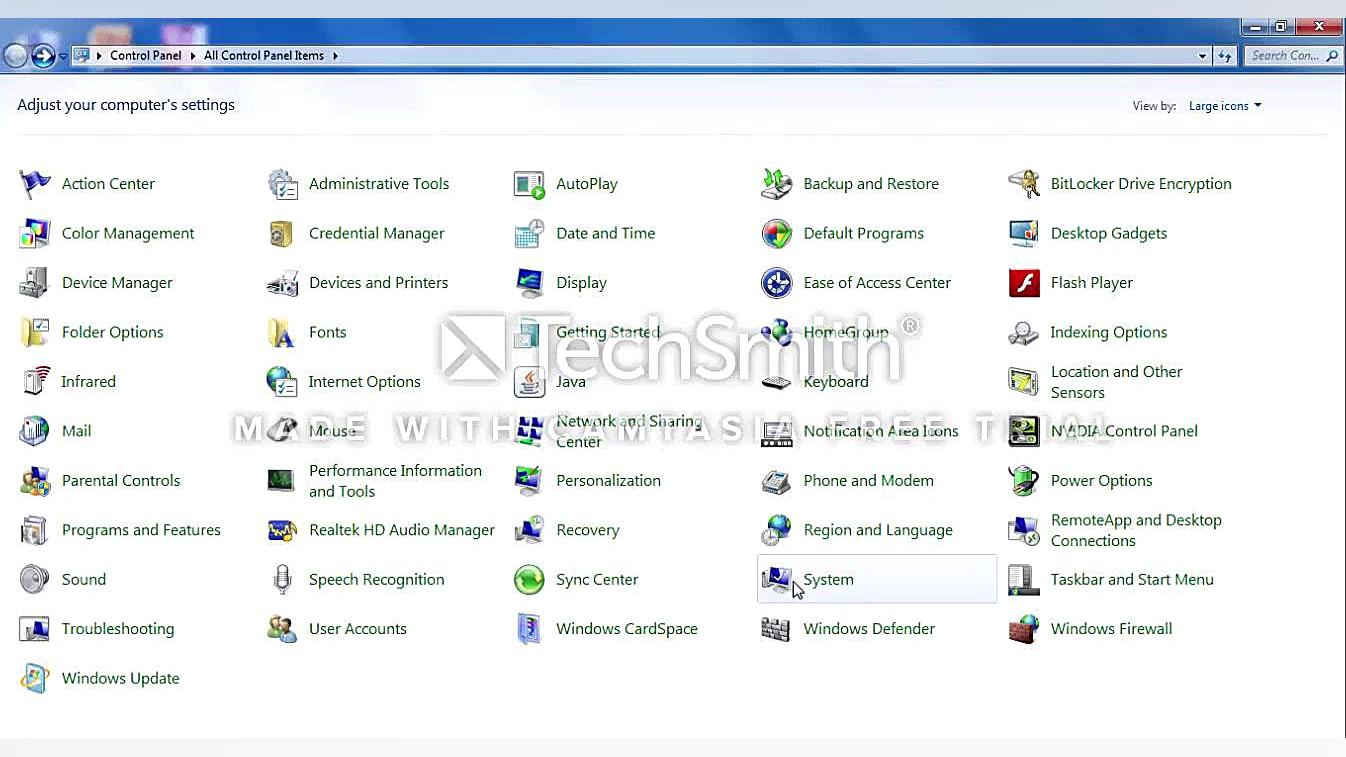Click the Administrative Tools icon
1346x757 pixels.
282,184
